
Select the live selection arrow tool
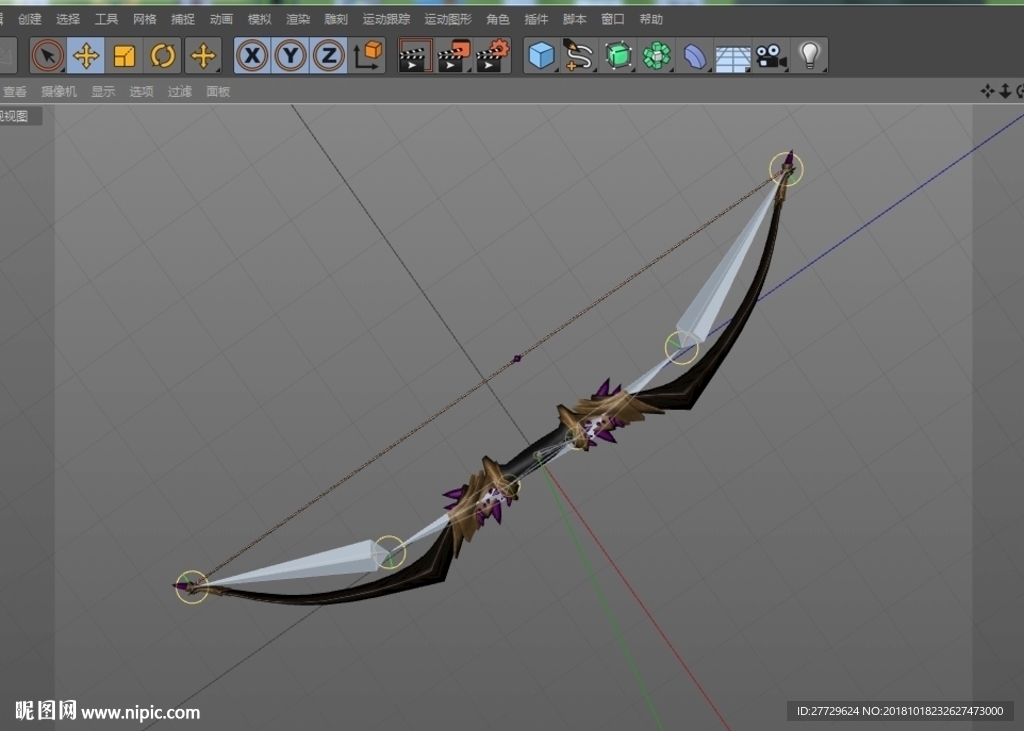point(48,56)
